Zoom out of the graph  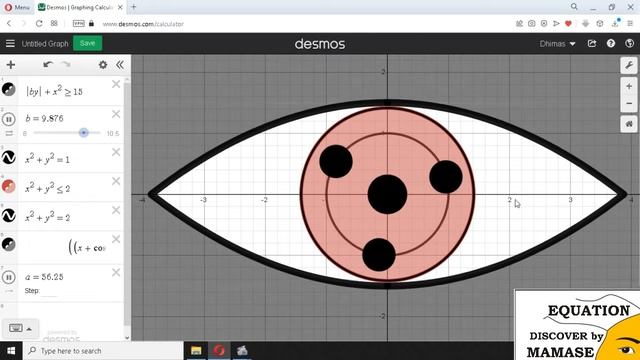point(629,103)
